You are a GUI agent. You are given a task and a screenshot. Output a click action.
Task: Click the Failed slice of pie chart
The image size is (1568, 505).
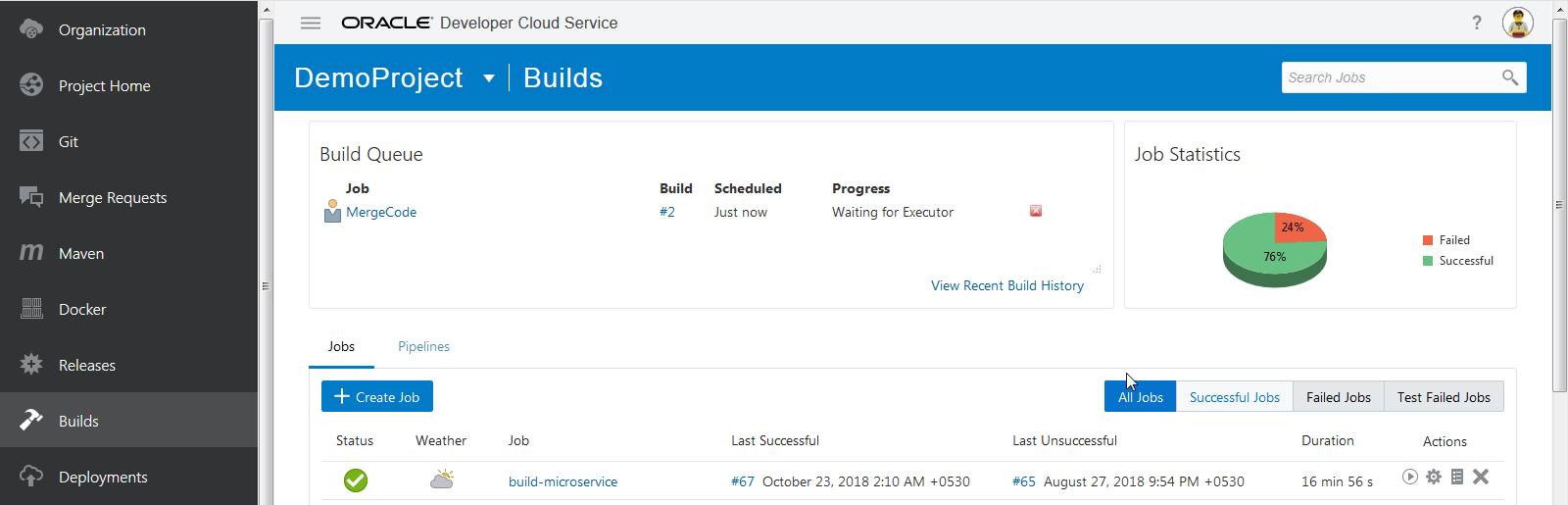pos(1298,227)
